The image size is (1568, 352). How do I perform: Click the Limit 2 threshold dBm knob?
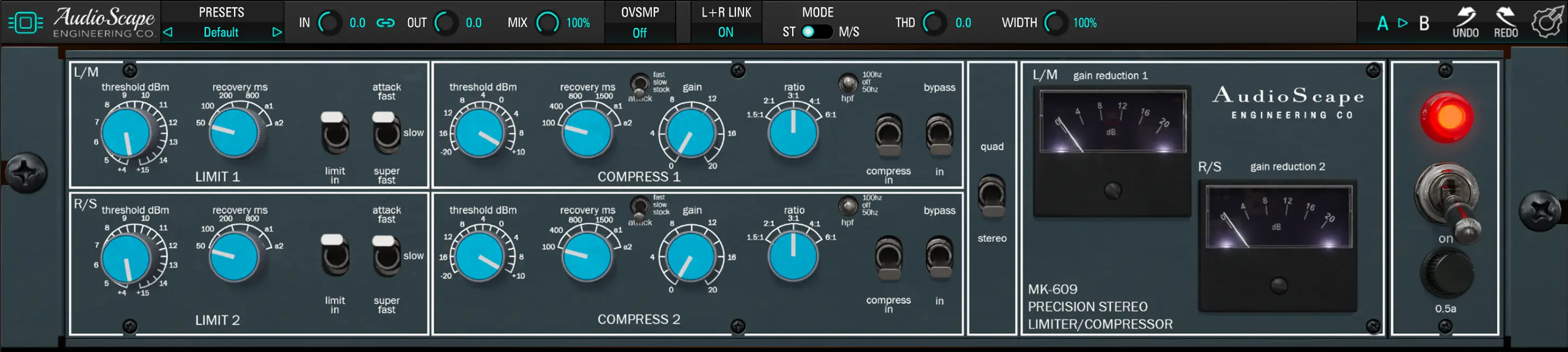coord(127,258)
